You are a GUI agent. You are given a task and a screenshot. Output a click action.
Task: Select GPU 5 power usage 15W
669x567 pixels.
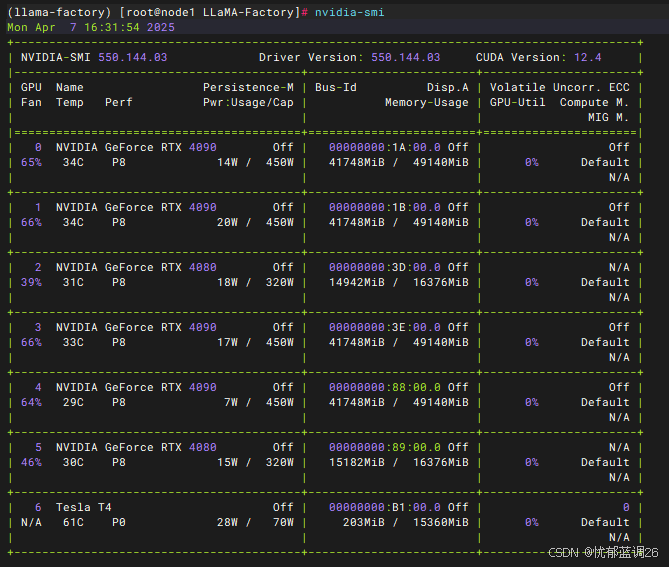pos(227,462)
